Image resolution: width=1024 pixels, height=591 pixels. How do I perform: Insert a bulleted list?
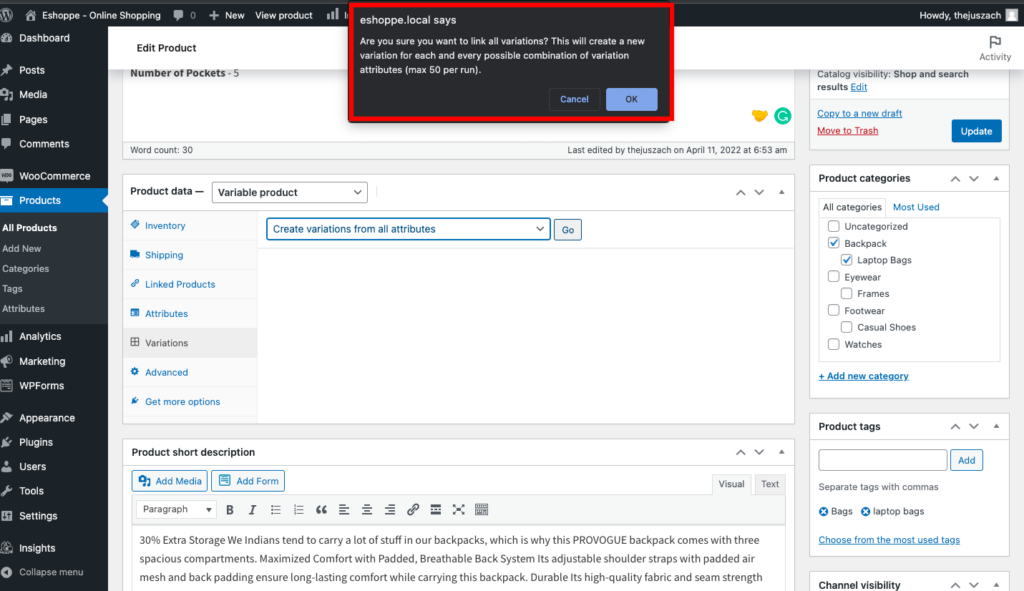point(276,509)
